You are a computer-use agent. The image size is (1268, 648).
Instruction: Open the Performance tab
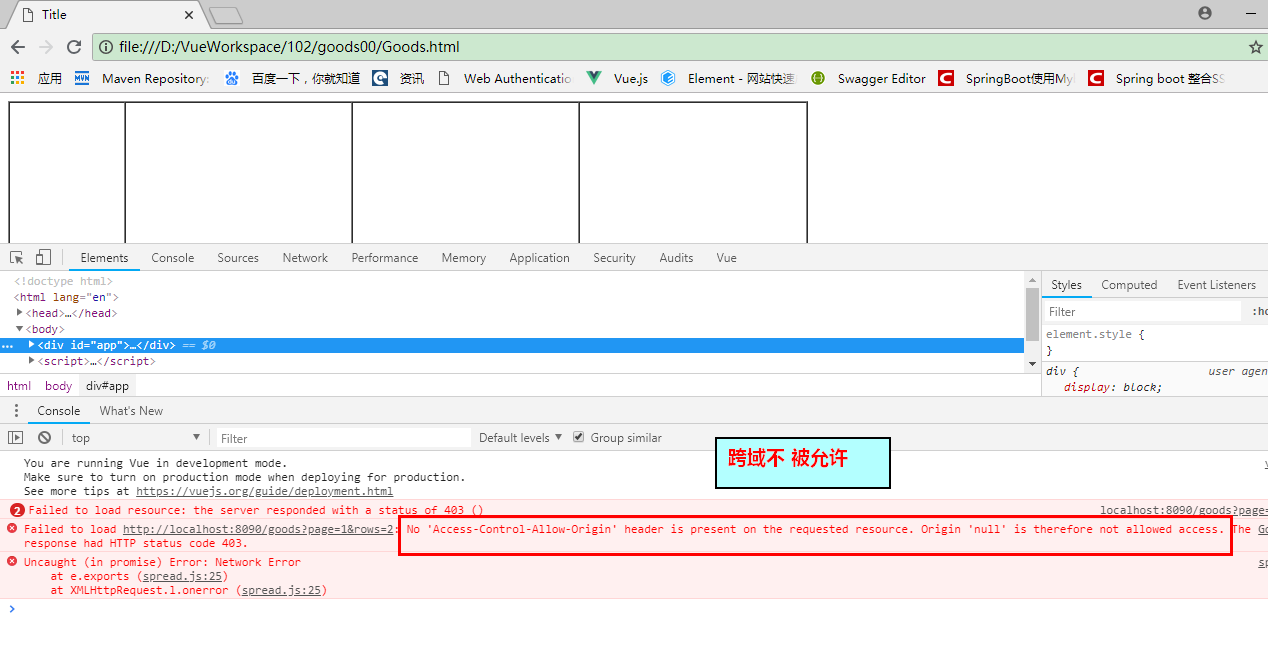pyautogui.click(x=385, y=257)
